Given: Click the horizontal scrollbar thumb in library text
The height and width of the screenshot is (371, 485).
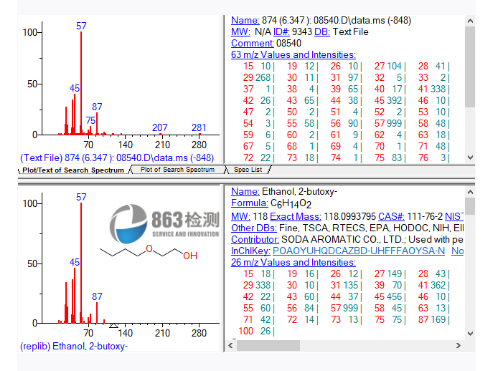Looking at the screenshot, I should [268, 345].
